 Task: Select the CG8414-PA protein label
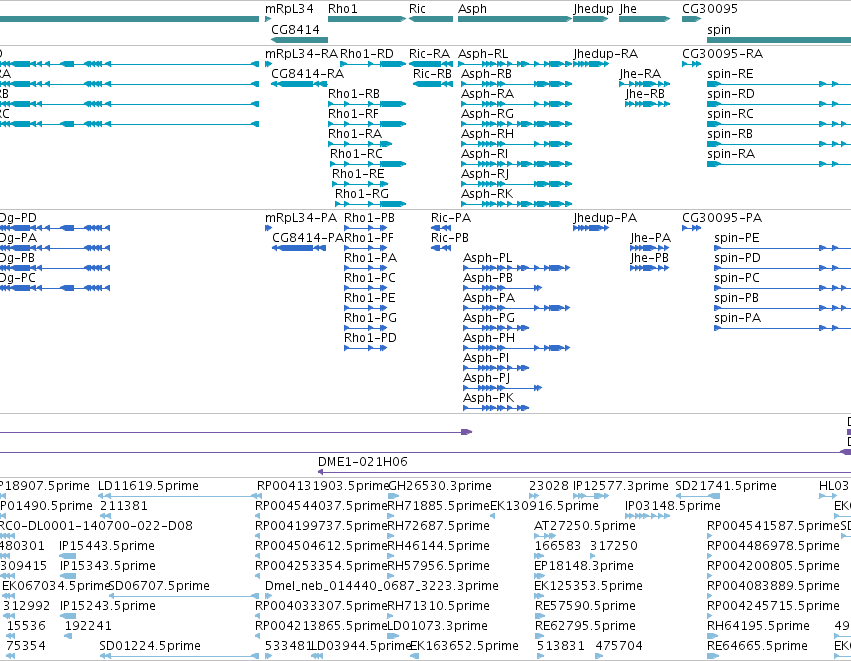(x=308, y=238)
